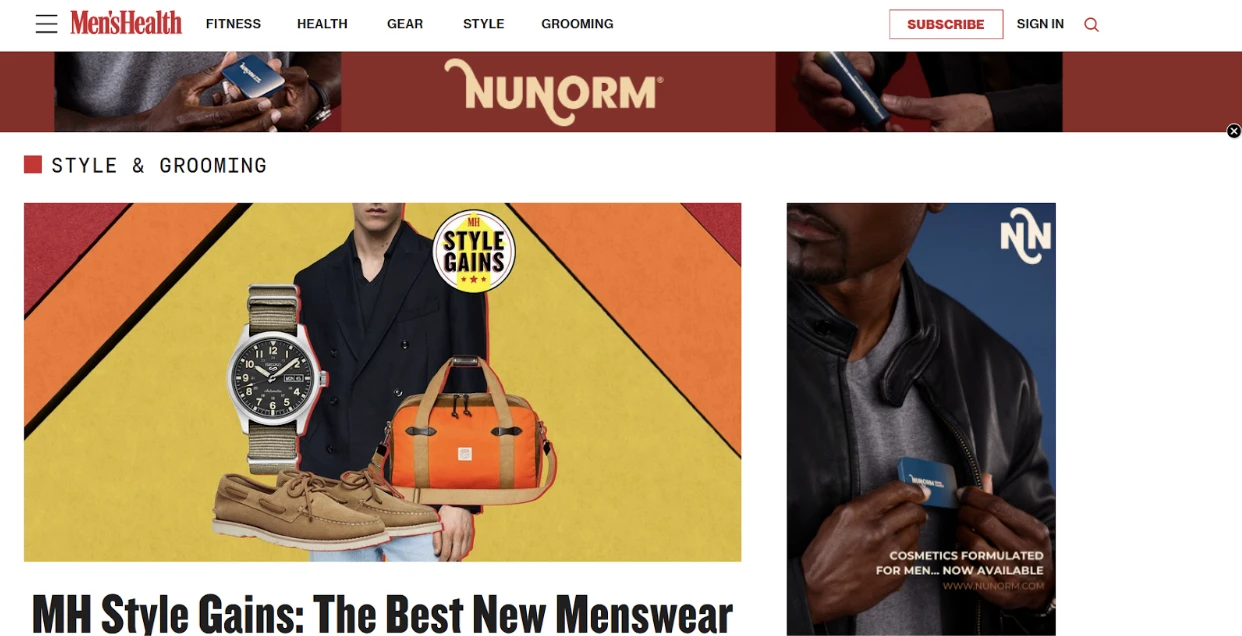Click the red Style & Grooming square marker
This screenshot has width=1242, height=636.
pyautogui.click(x=33, y=164)
